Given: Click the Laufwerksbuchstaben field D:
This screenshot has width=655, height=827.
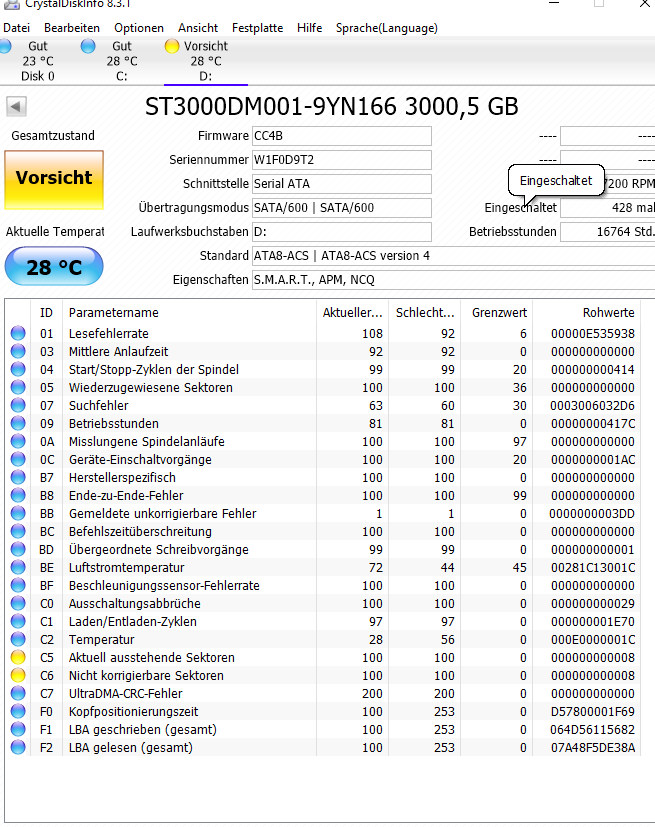Looking at the screenshot, I should (x=342, y=232).
